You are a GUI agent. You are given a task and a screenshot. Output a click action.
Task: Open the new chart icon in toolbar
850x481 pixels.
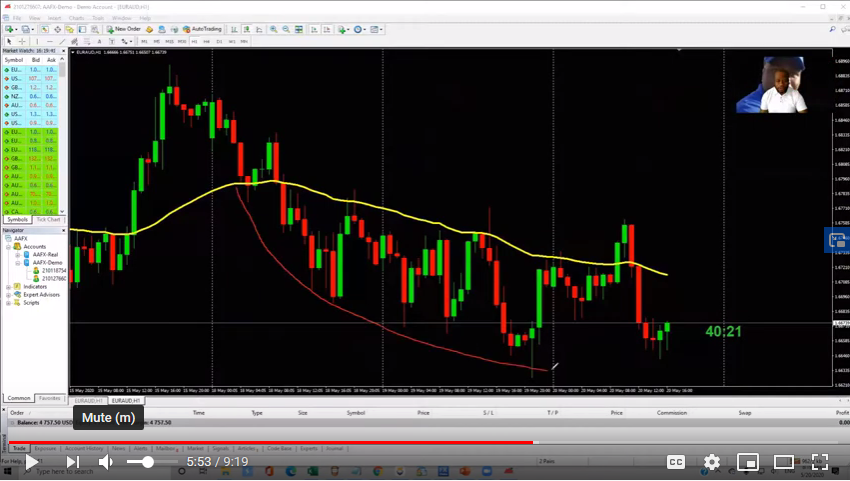pos(9,29)
